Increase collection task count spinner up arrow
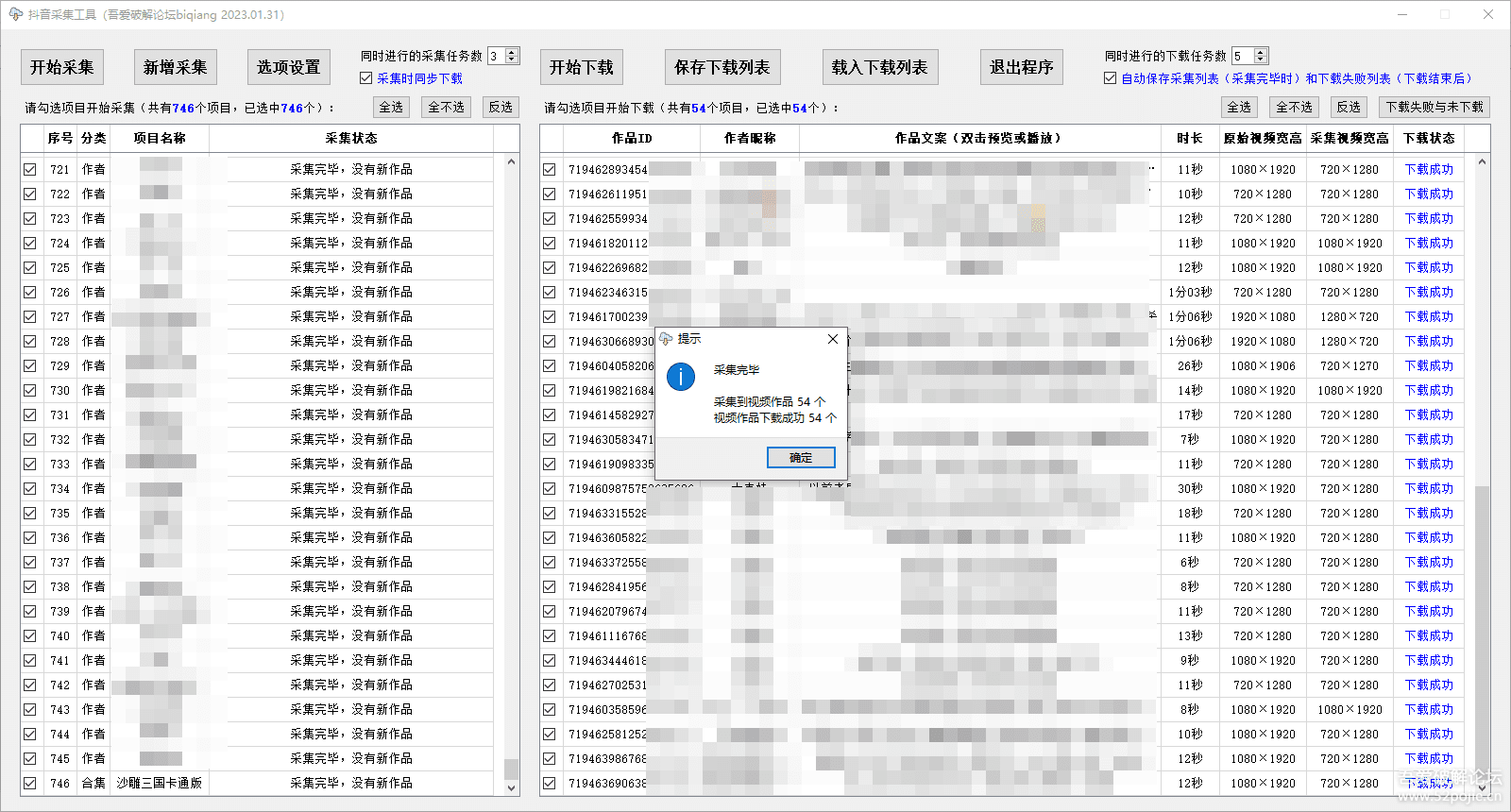Image resolution: width=1511 pixels, height=812 pixels. [512, 52]
